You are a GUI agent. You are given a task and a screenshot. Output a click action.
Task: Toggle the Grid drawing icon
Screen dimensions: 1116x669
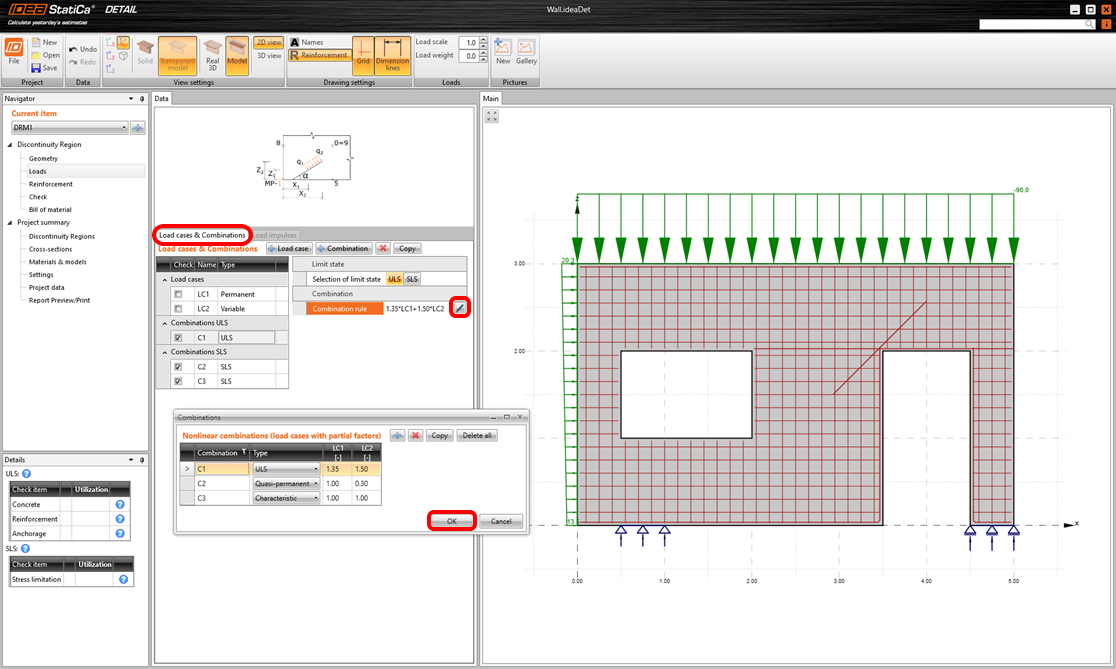point(363,51)
